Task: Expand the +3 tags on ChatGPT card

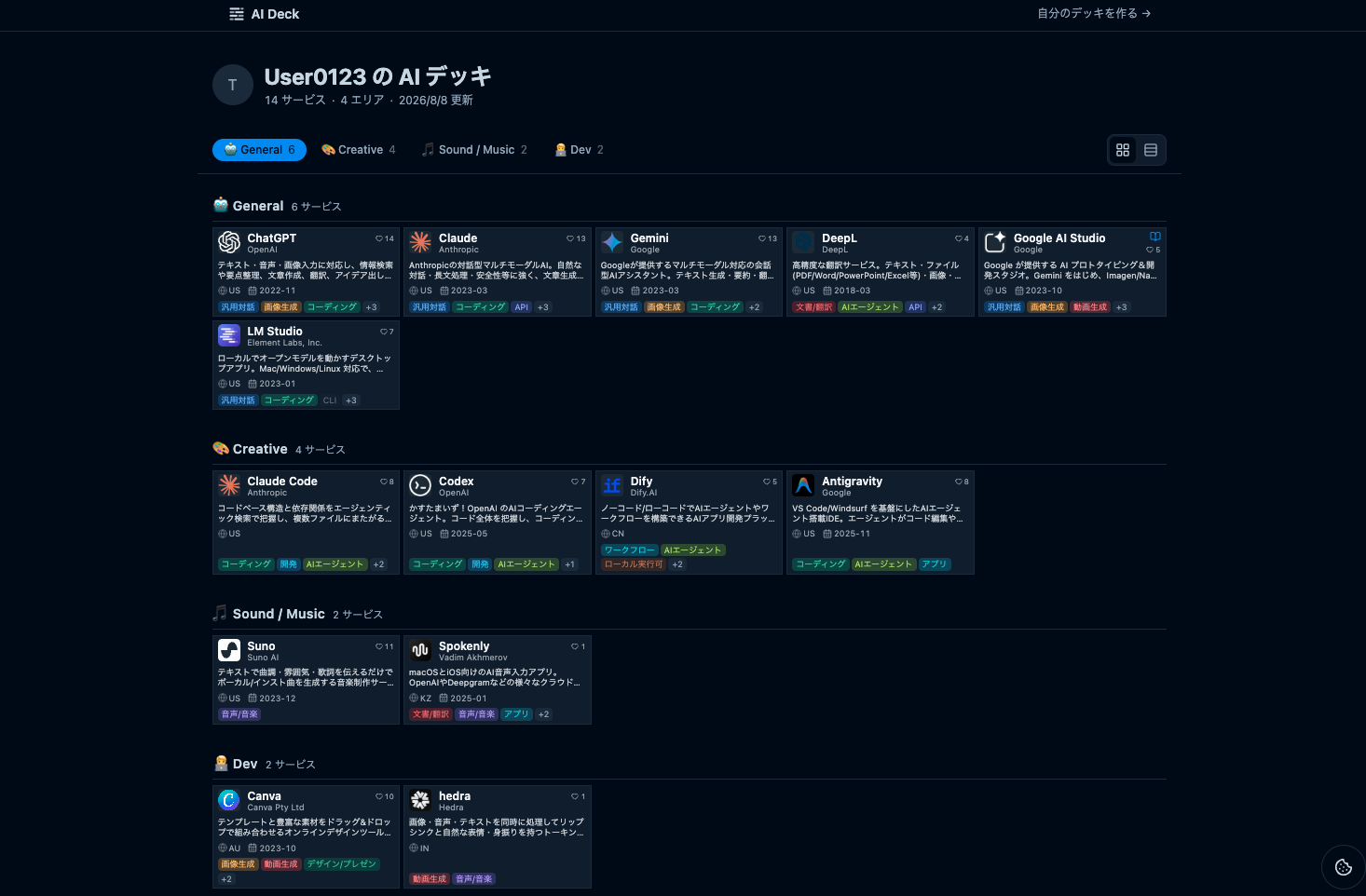Action: pos(372,307)
